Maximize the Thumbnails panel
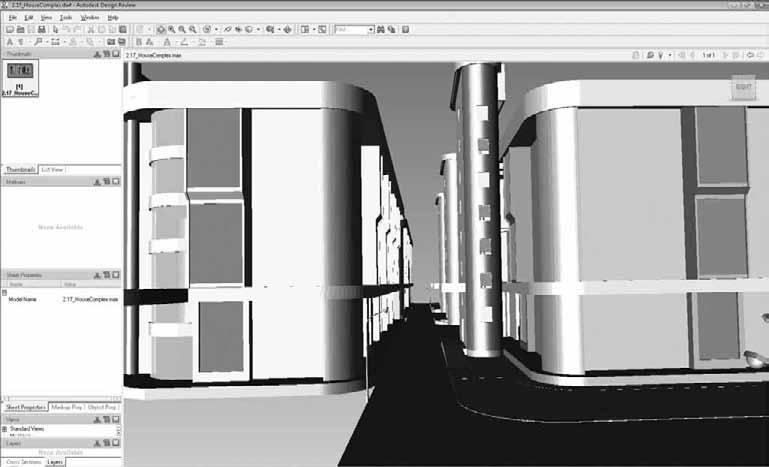 click(x=116, y=54)
